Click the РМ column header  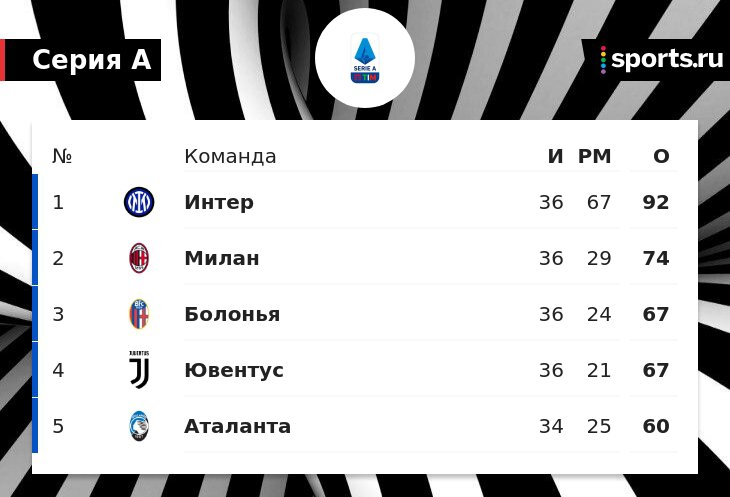coord(594,157)
